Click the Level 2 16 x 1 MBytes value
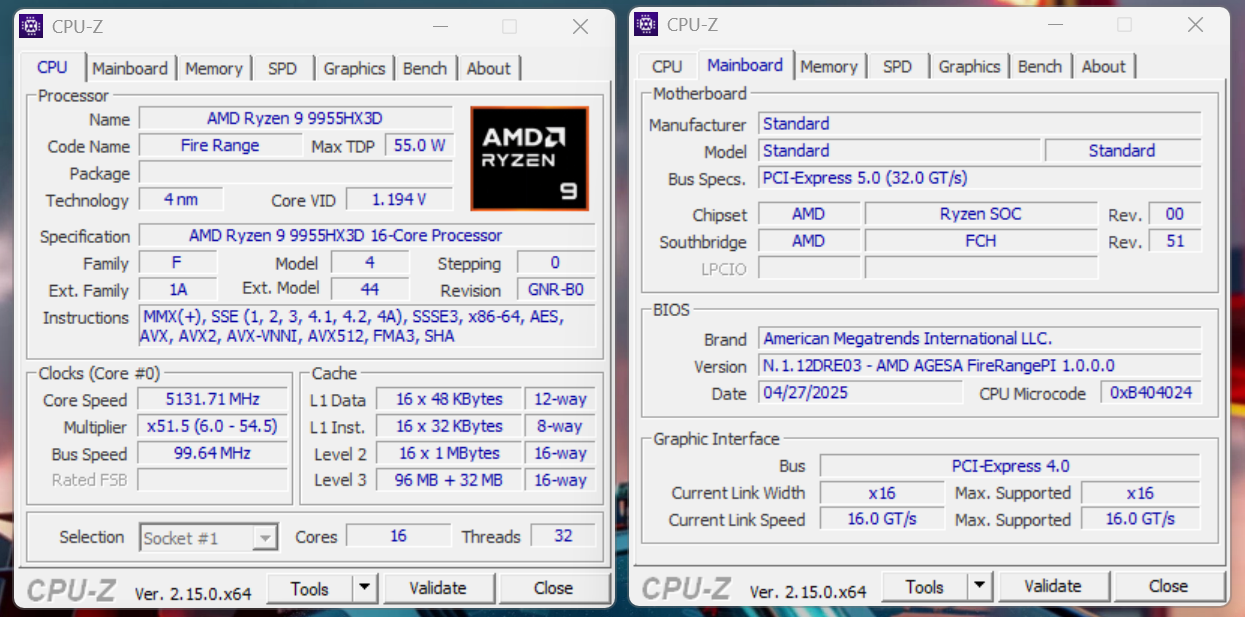The height and width of the screenshot is (617, 1245). (449, 453)
